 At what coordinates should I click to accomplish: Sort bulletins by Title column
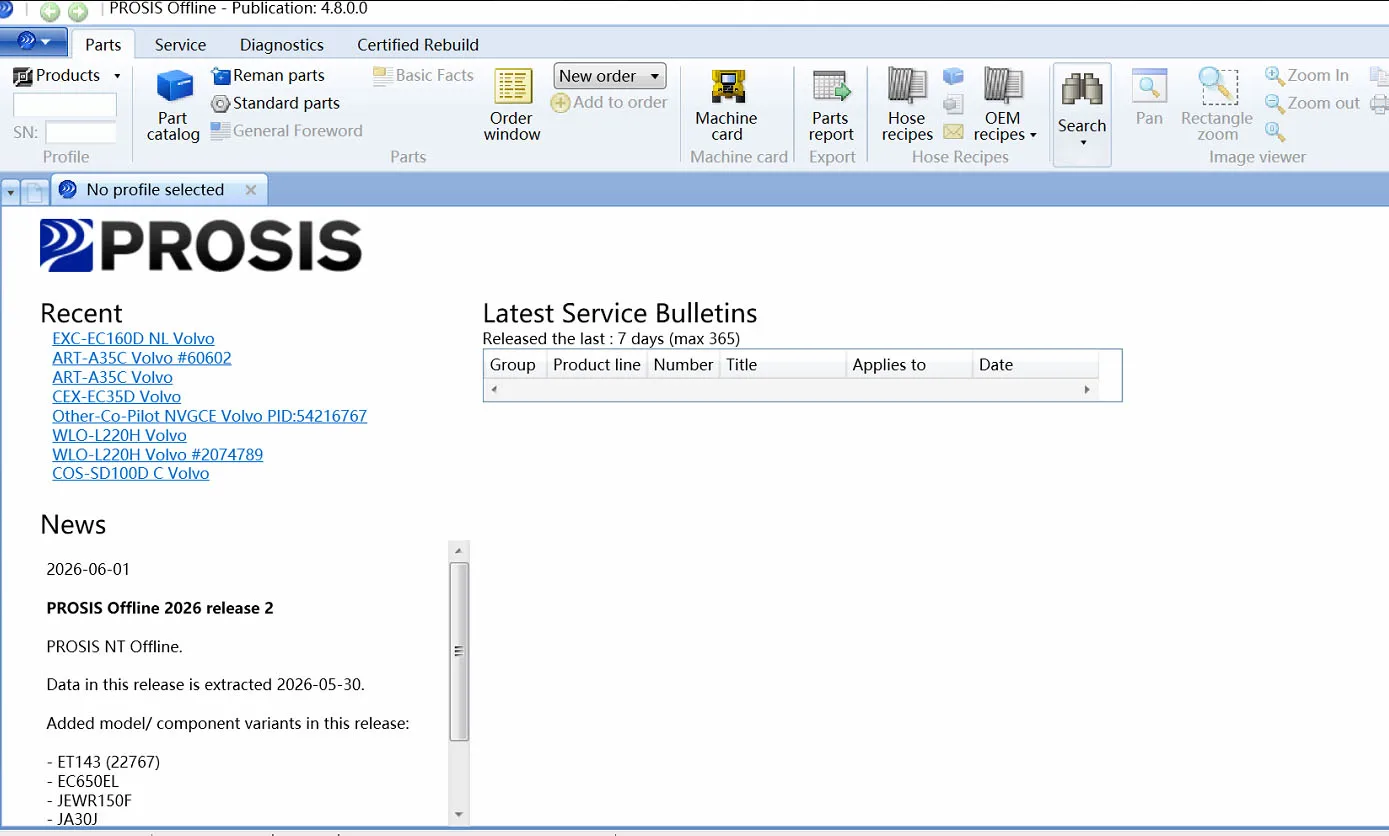783,365
